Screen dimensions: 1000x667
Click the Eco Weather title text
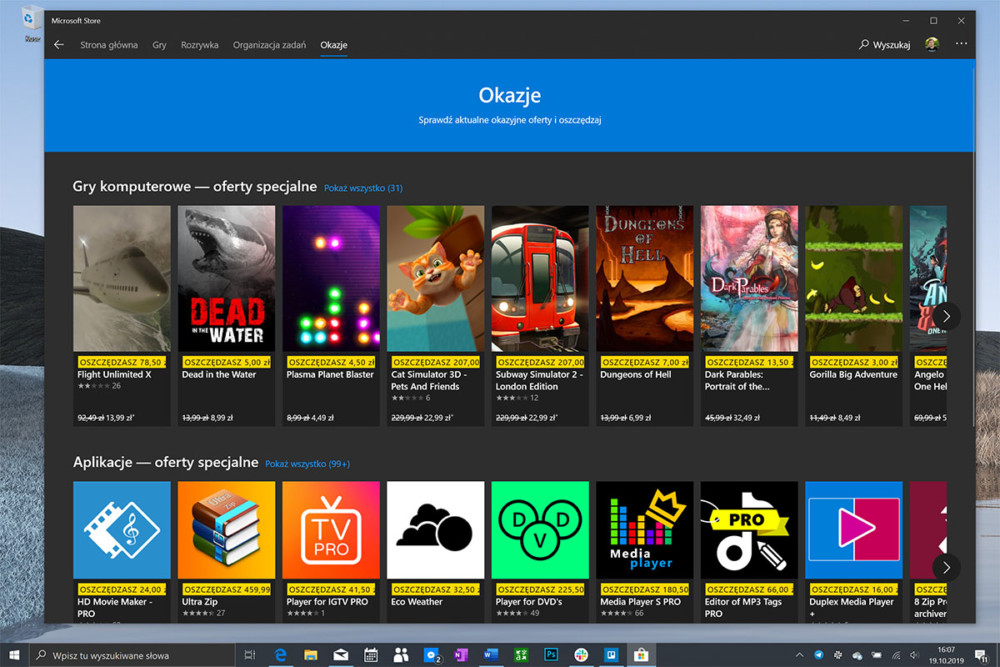pyautogui.click(x=416, y=601)
